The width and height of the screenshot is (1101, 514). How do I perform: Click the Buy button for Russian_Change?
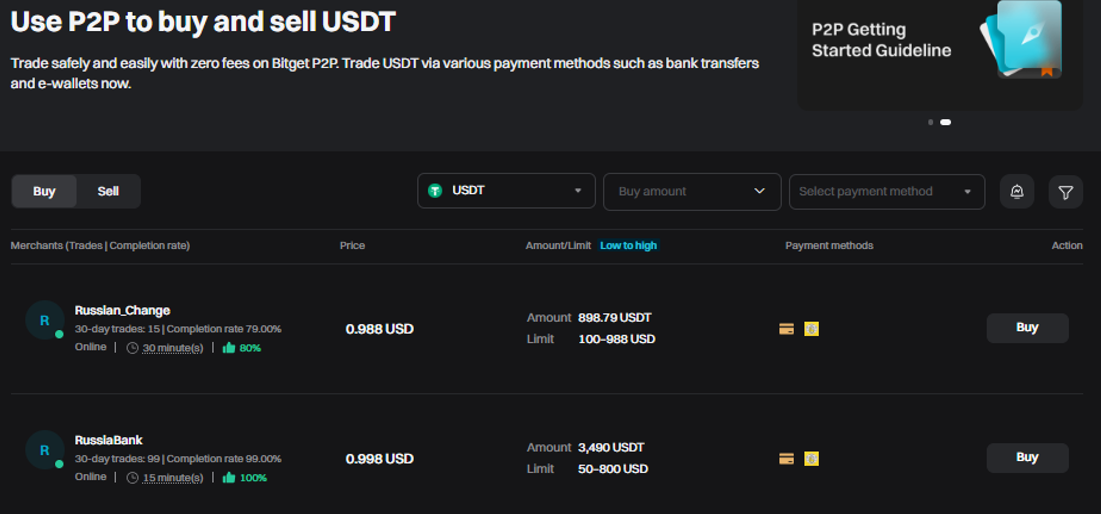click(x=1027, y=328)
